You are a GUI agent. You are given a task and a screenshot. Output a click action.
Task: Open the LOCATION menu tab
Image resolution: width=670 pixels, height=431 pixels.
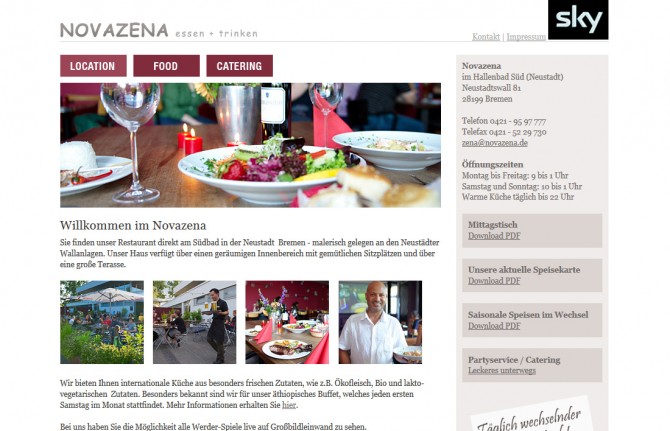pyautogui.click(x=93, y=66)
